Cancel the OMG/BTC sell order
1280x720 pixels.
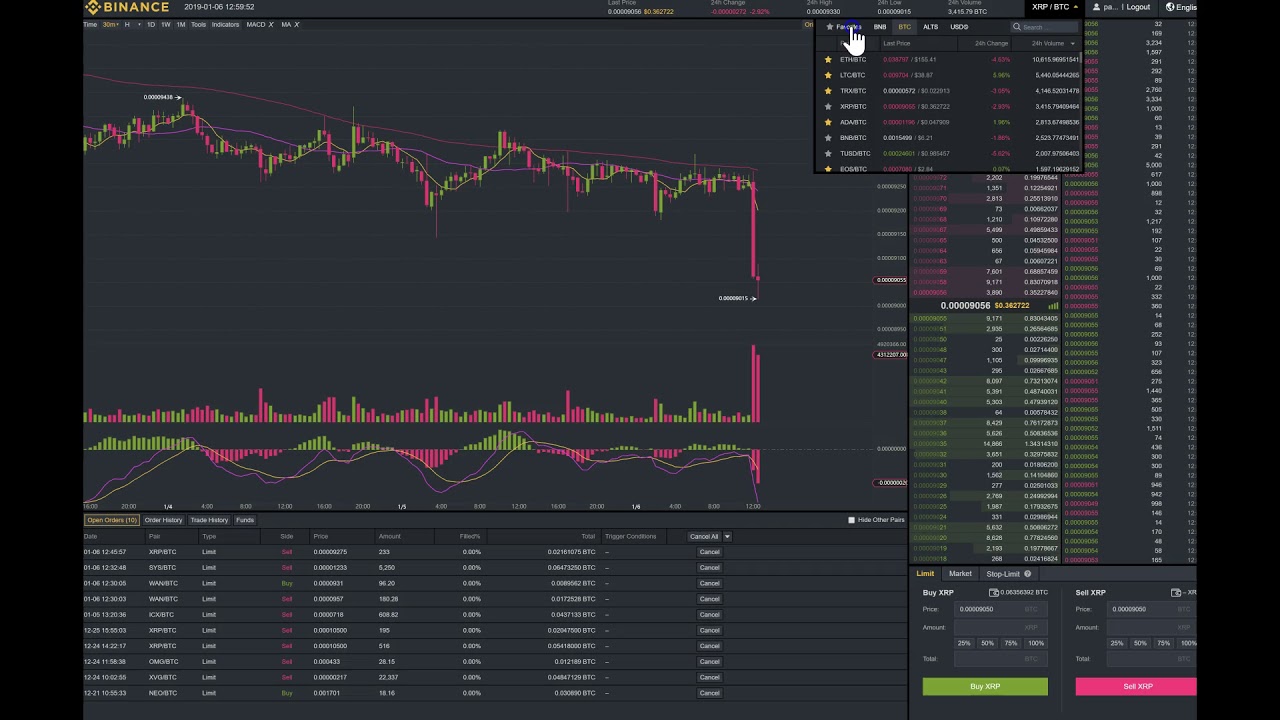[709, 662]
